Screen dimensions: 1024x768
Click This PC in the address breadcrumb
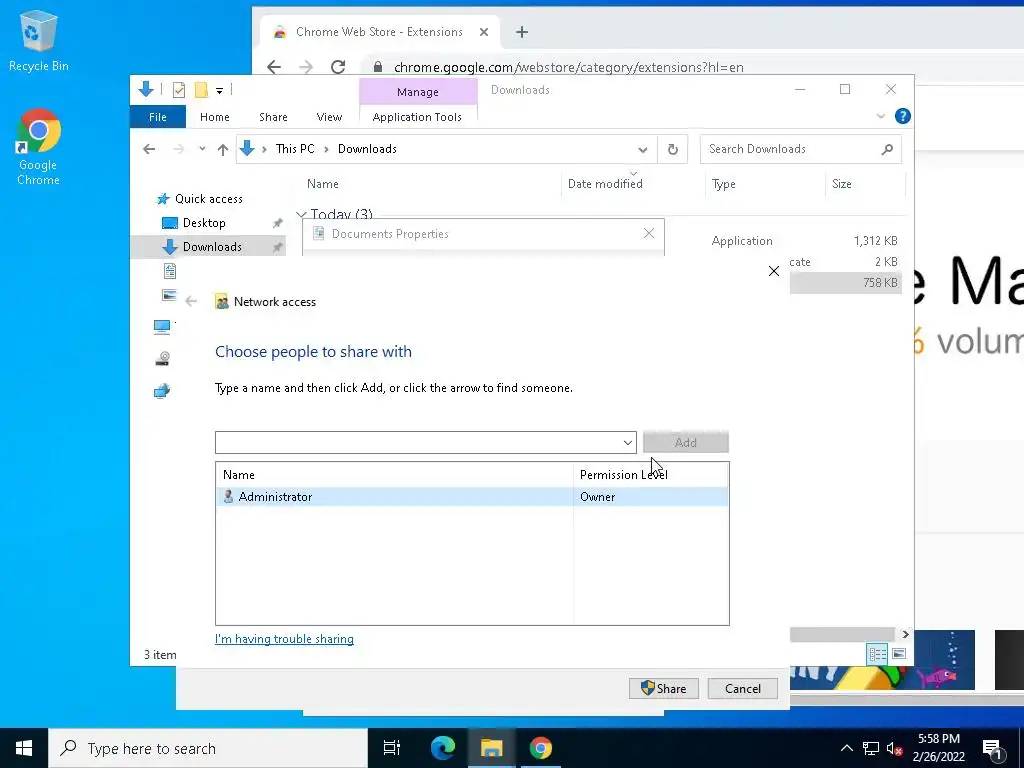[295, 149]
